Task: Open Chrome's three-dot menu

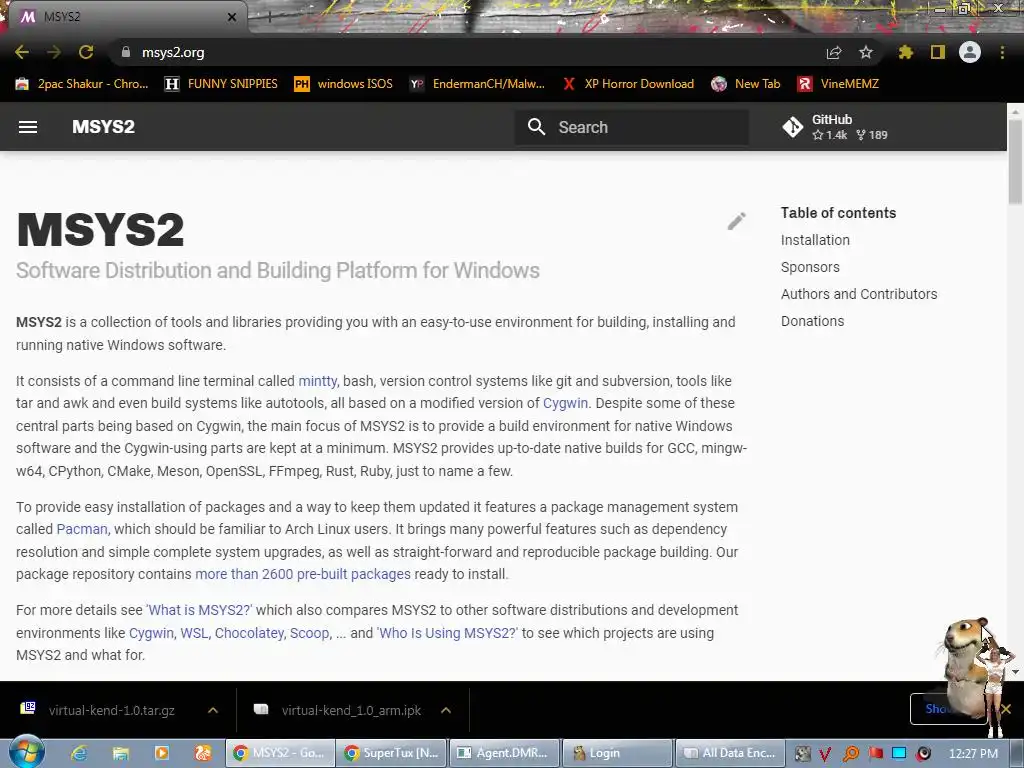Action: (1002, 52)
